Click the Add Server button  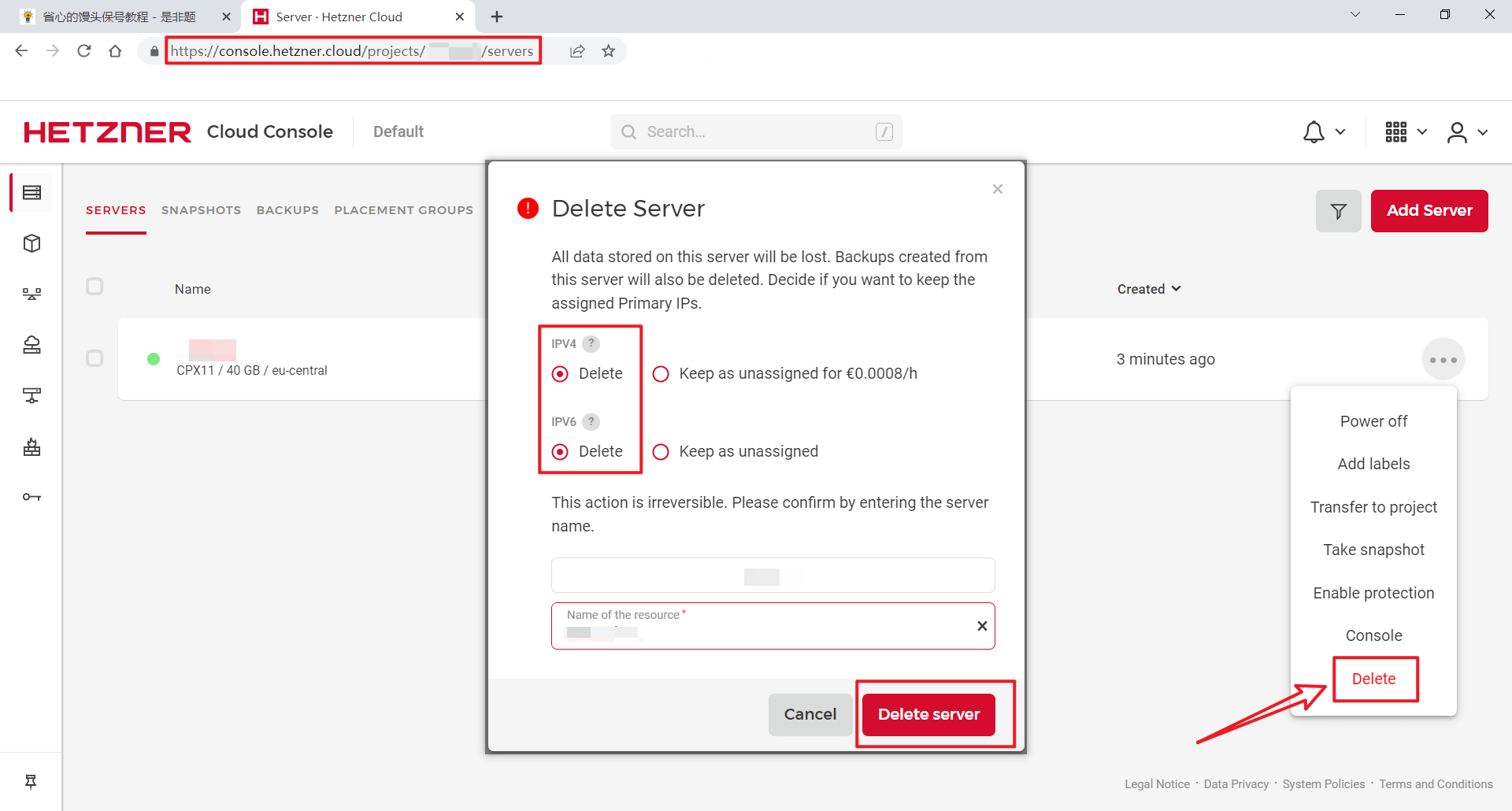coord(1429,211)
